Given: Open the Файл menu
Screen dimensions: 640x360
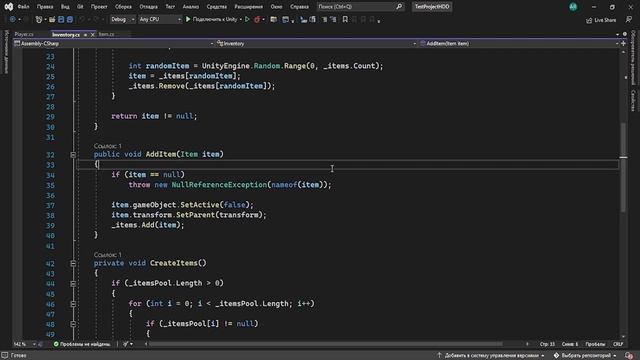Looking at the screenshot, I should click(23, 7).
